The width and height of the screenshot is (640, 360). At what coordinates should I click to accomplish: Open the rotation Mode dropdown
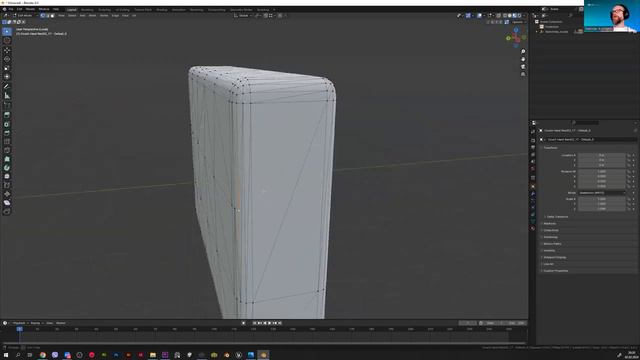tap(602, 193)
